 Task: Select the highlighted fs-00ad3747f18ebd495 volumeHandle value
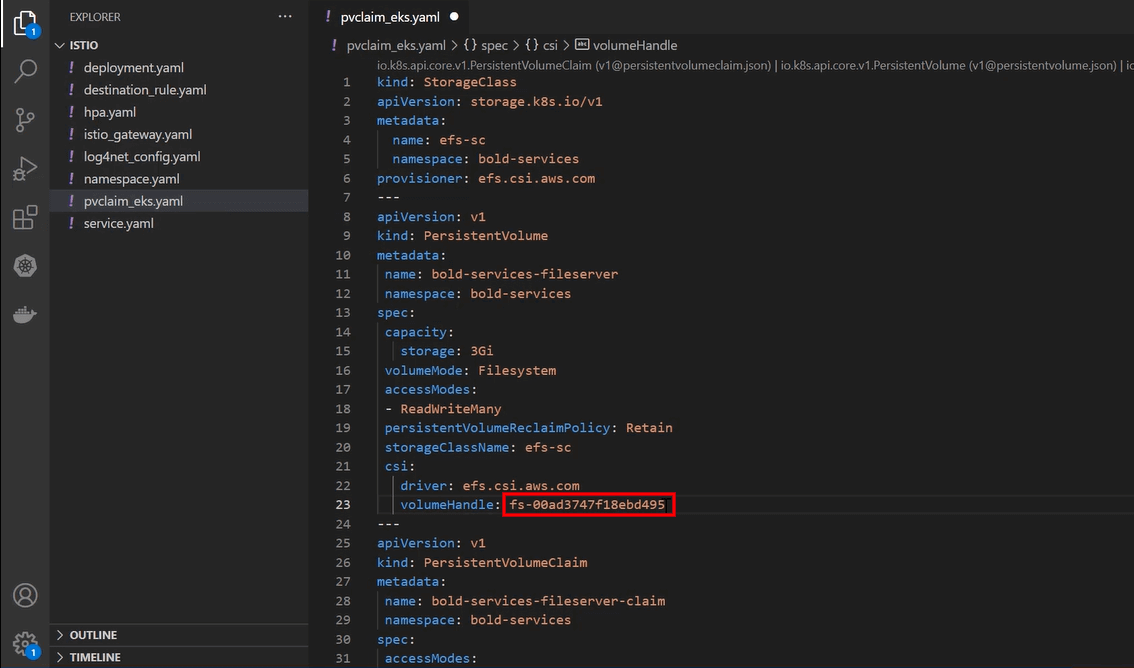[x=588, y=504]
